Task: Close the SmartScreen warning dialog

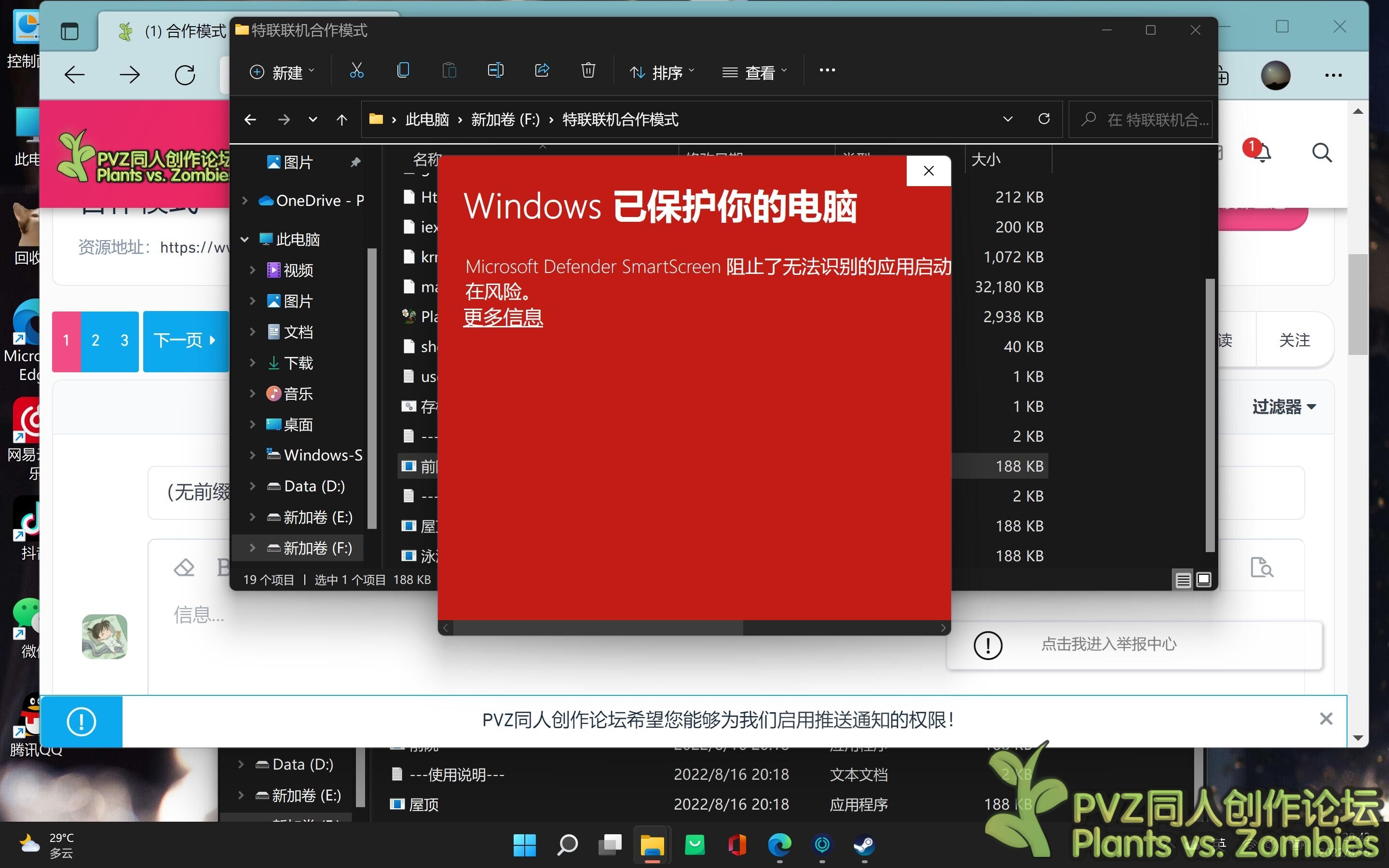Action: tap(928, 171)
